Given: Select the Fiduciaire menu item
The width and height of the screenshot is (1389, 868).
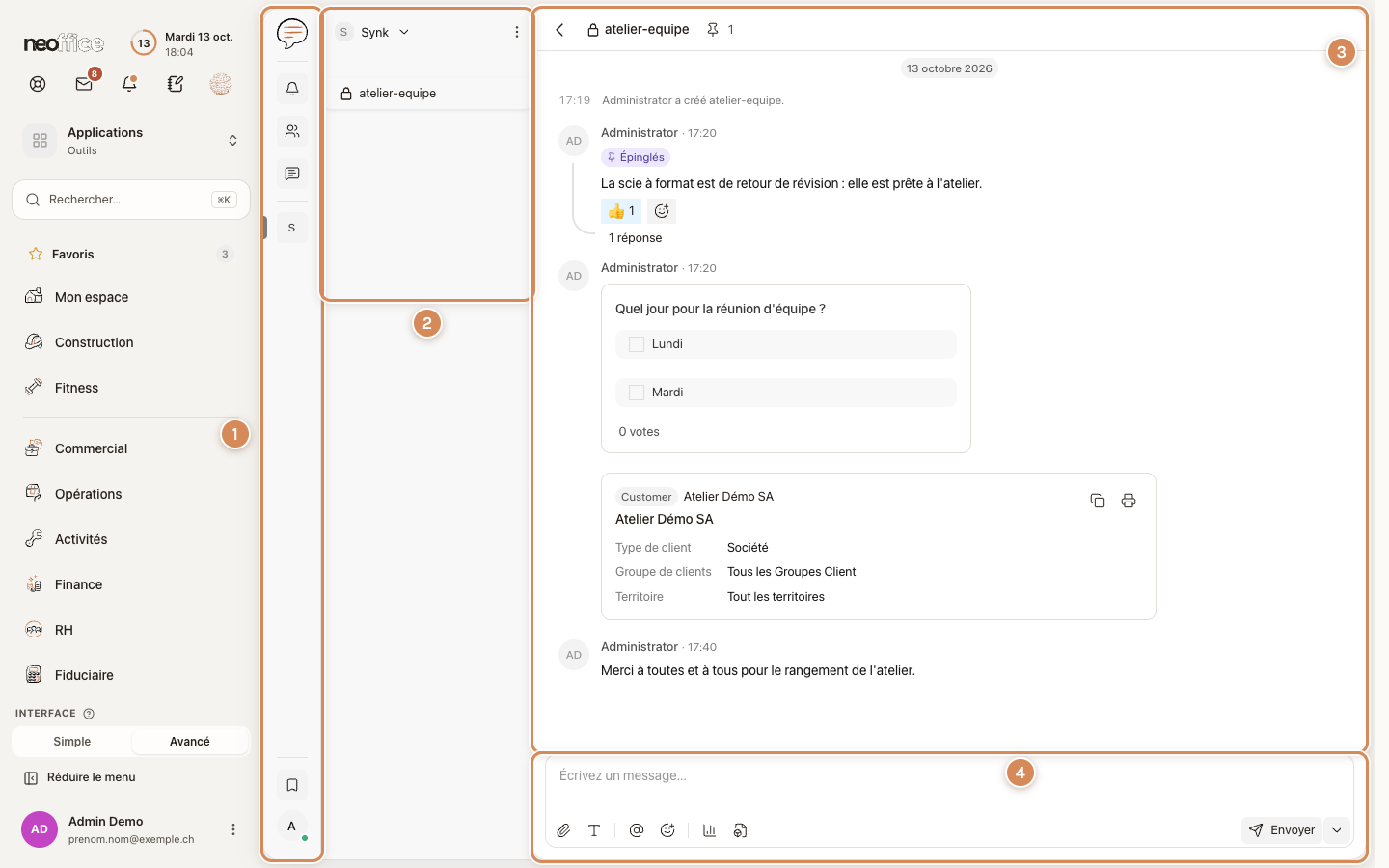Looking at the screenshot, I should [131, 675].
